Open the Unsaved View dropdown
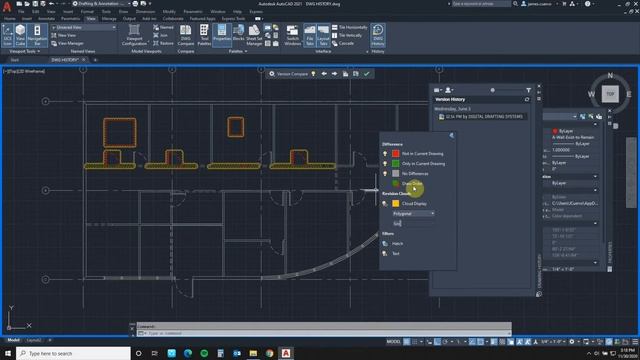This screenshot has width=640, height=360. [x=84, y=27]
